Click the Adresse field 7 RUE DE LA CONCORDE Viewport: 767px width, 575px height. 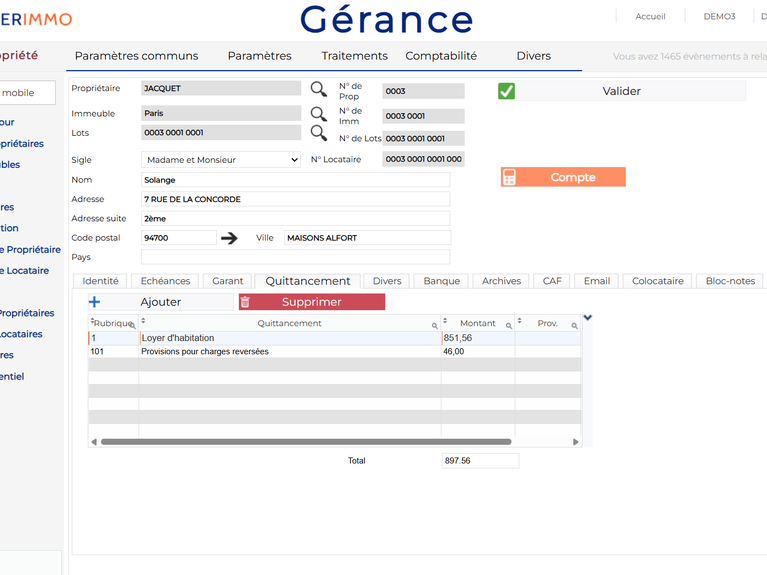click(295, 199)
